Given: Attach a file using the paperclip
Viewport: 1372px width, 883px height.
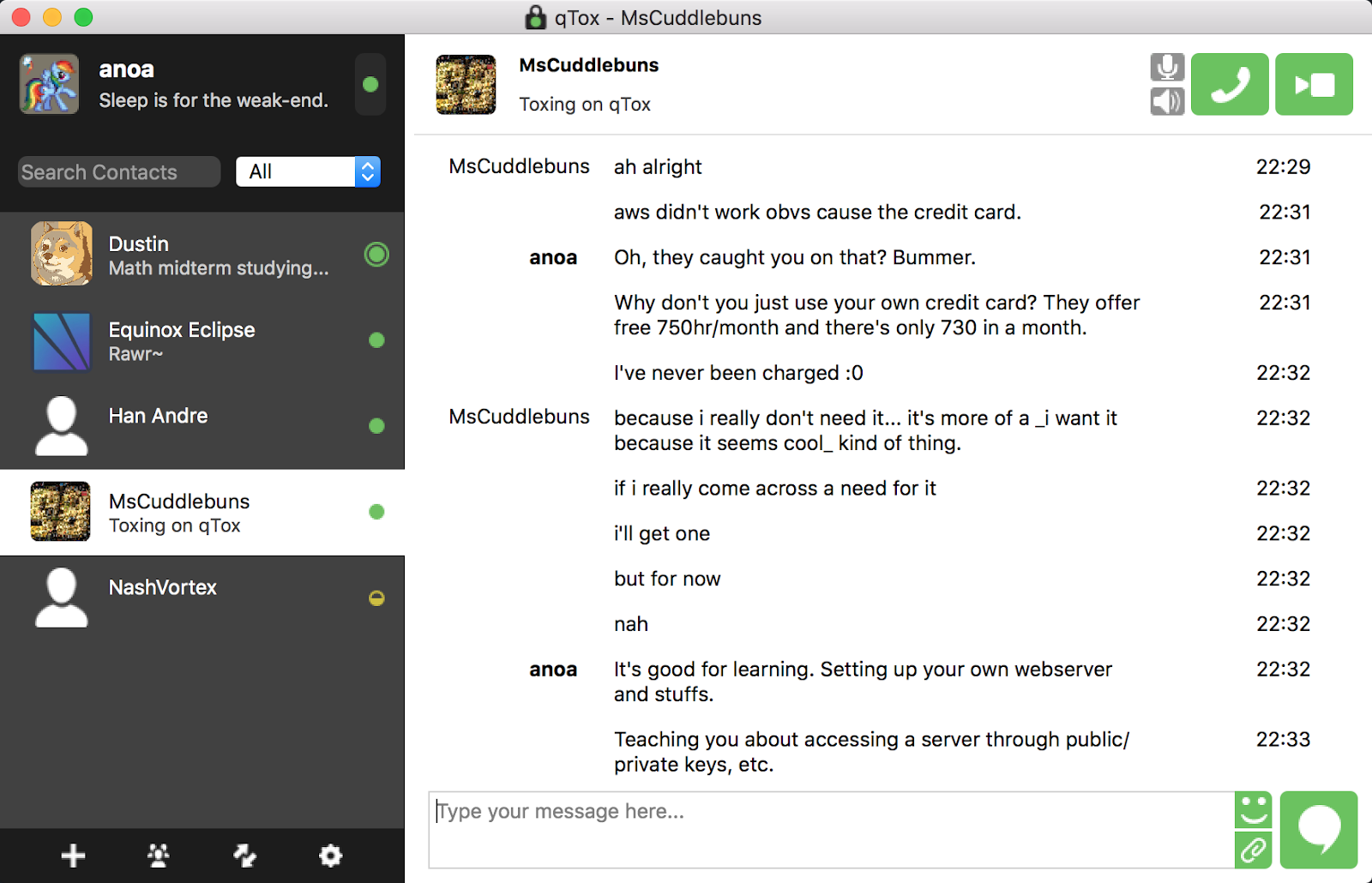Looking at the screenshot, I should (1253, 850).
